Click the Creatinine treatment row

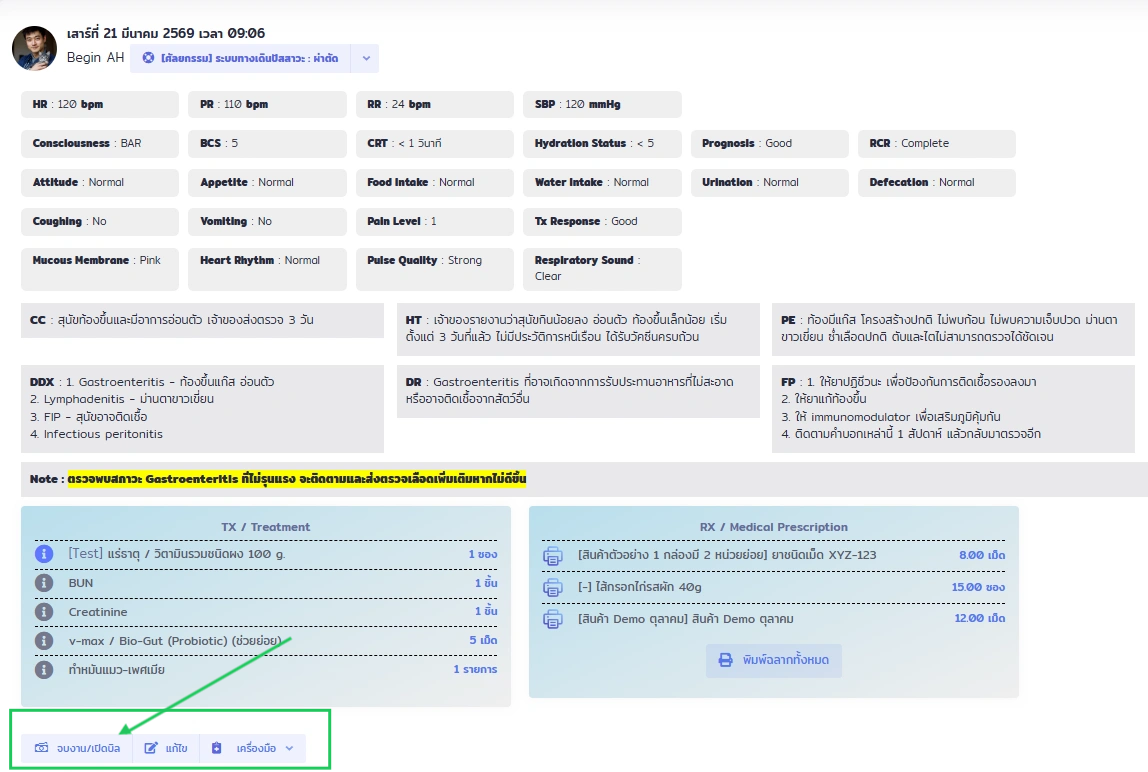tap(266, 612)
